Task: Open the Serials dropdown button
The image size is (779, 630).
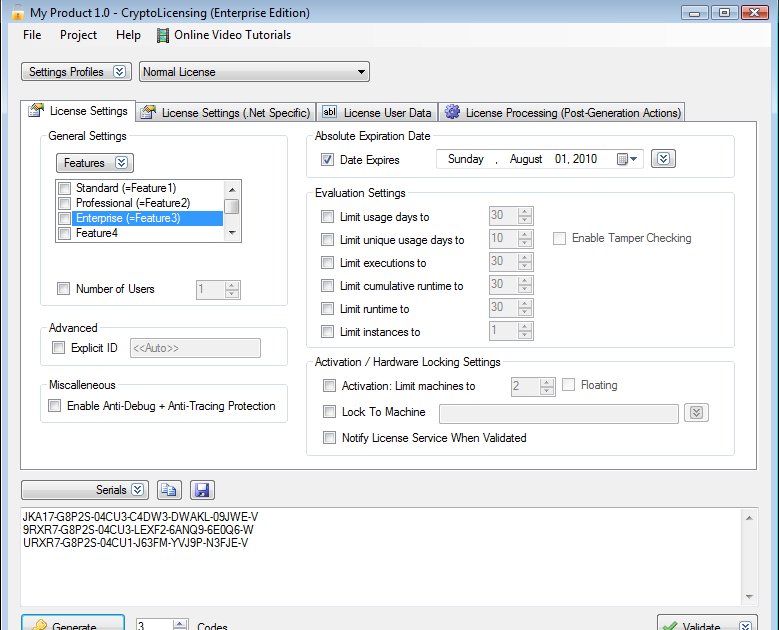Action: 84,490
